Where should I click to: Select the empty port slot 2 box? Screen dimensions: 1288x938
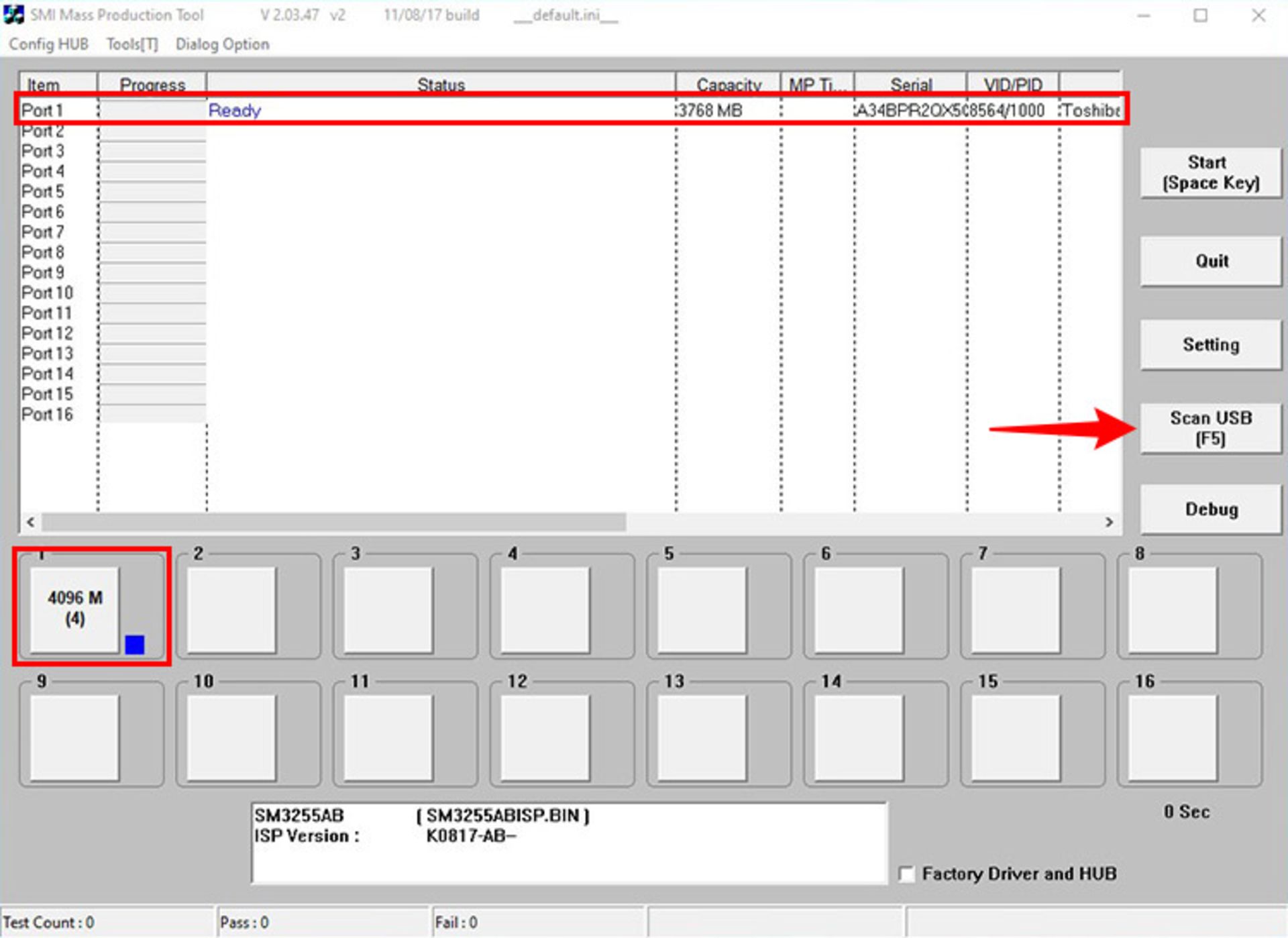pos(231,609)
